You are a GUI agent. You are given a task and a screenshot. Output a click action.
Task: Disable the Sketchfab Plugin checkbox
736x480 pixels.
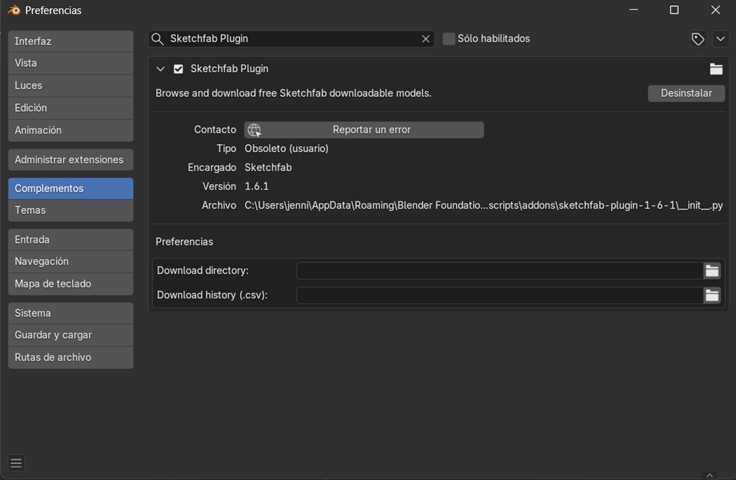click(178, 69)
